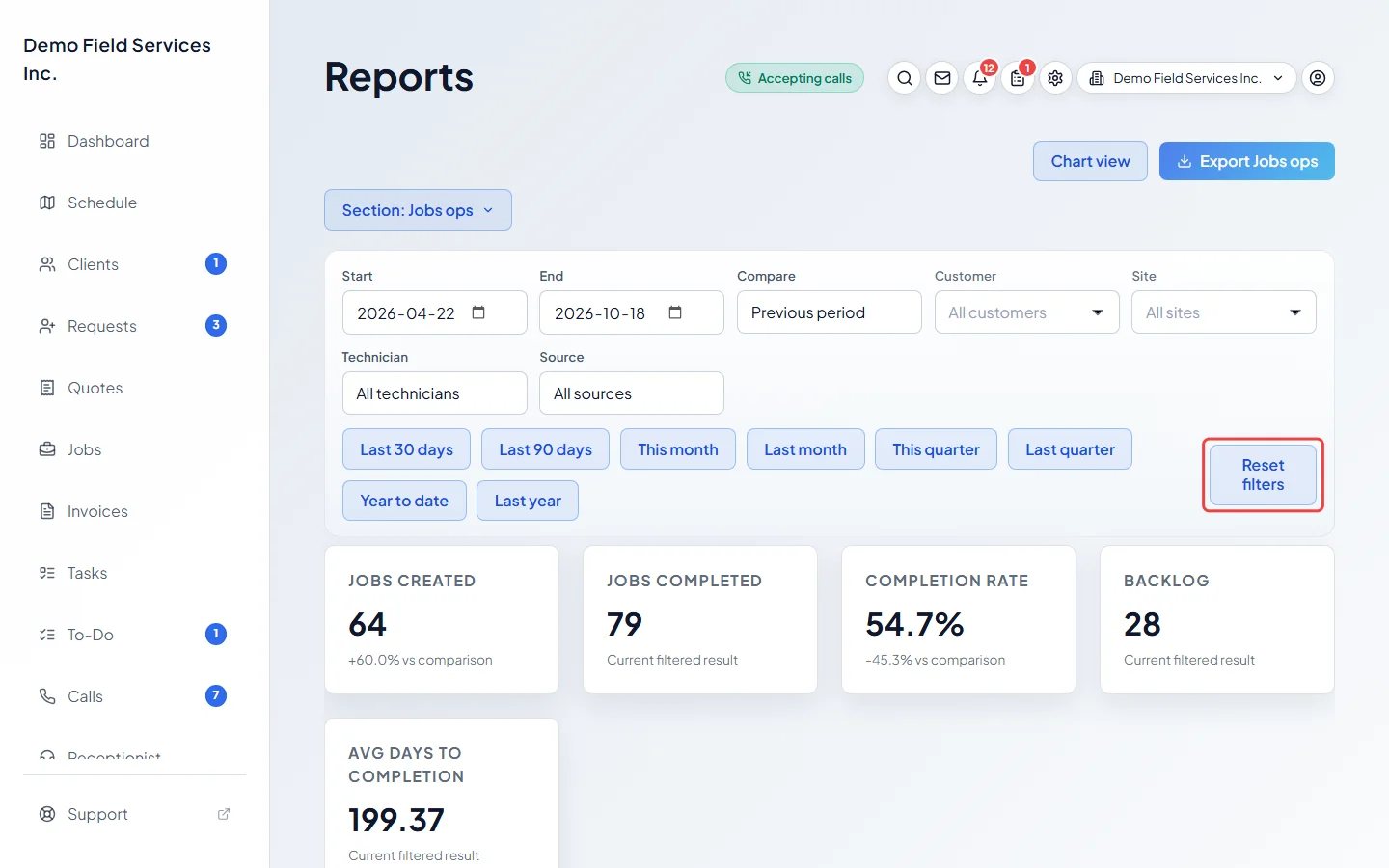Open the All customers dropdown
Screen dimensions: 1389x868
coord(1026,312)
